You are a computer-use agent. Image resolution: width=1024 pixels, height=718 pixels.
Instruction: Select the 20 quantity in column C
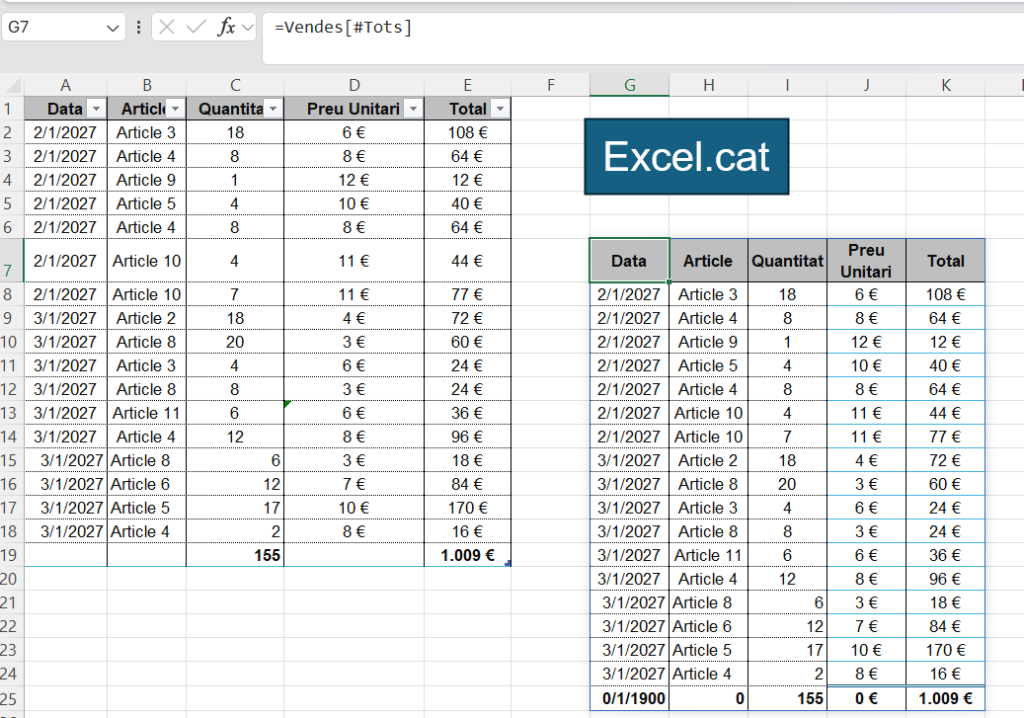point(235,342)
